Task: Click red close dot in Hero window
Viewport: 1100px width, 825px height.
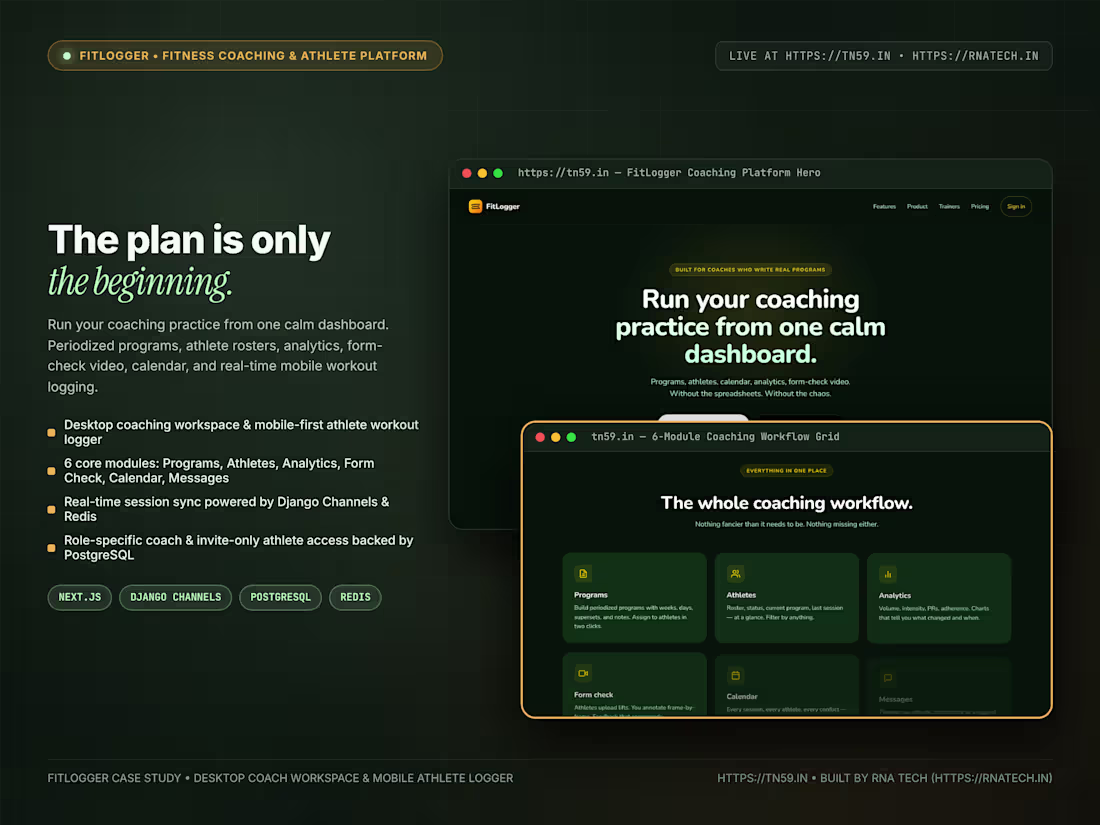Action: (467, 173)
